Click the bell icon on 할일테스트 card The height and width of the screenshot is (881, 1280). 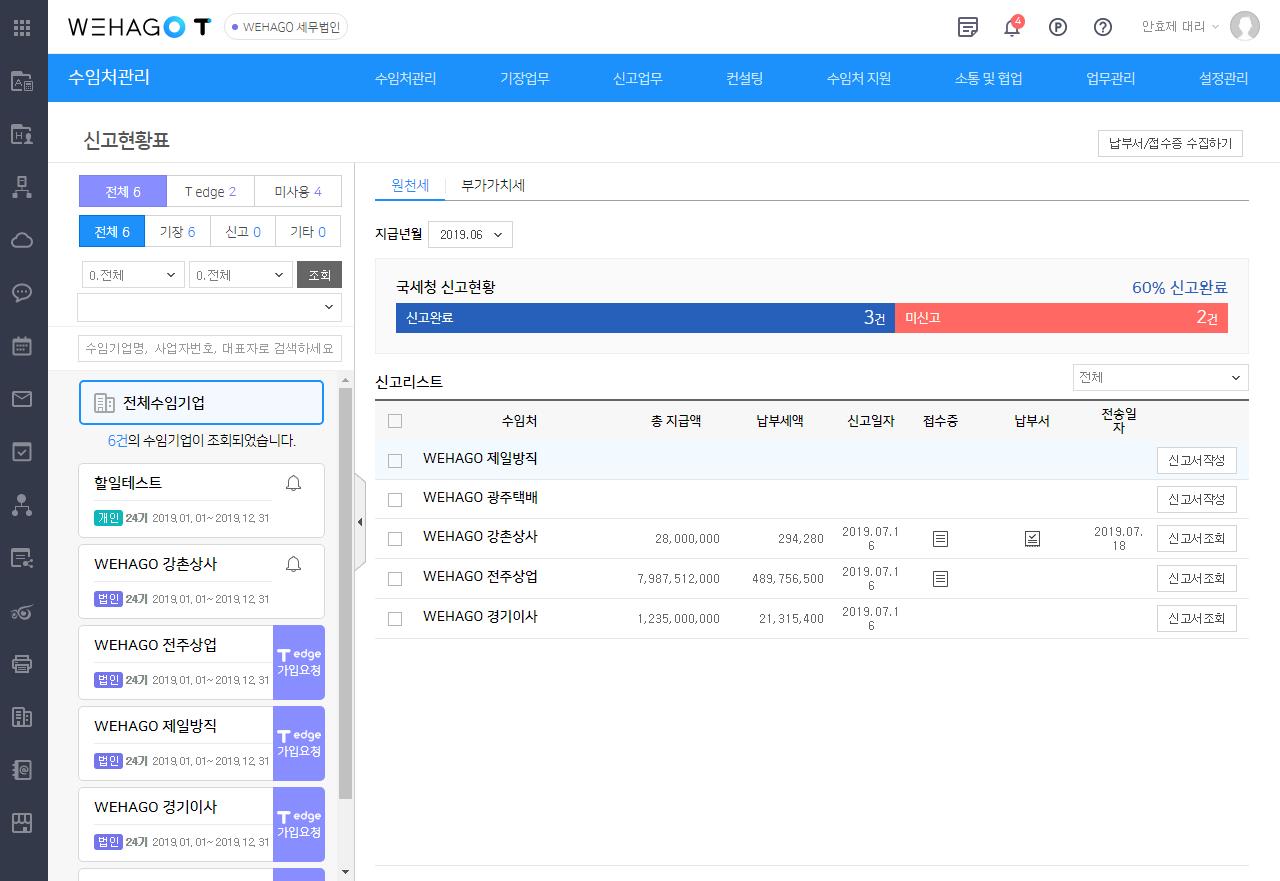point(293,484)
